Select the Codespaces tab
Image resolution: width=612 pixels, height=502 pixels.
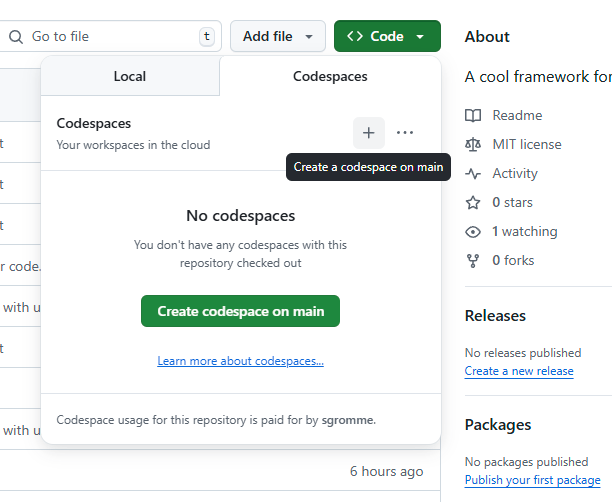[330, 76]
